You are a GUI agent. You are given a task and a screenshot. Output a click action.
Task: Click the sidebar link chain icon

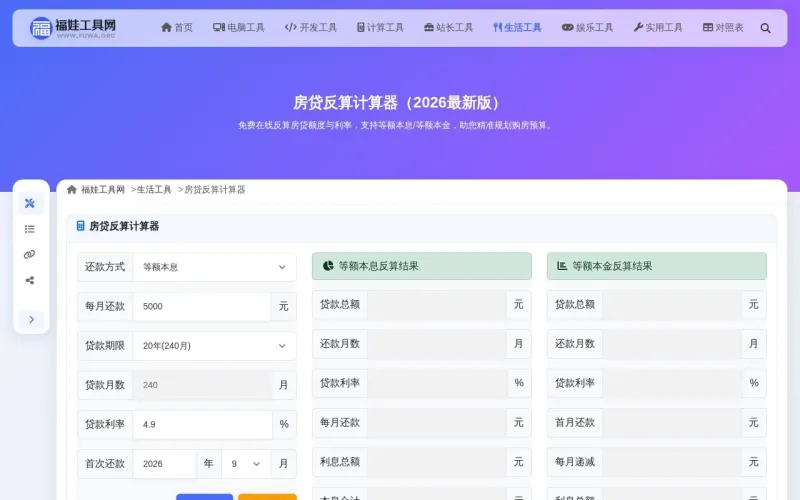click(x=30, y=255)
